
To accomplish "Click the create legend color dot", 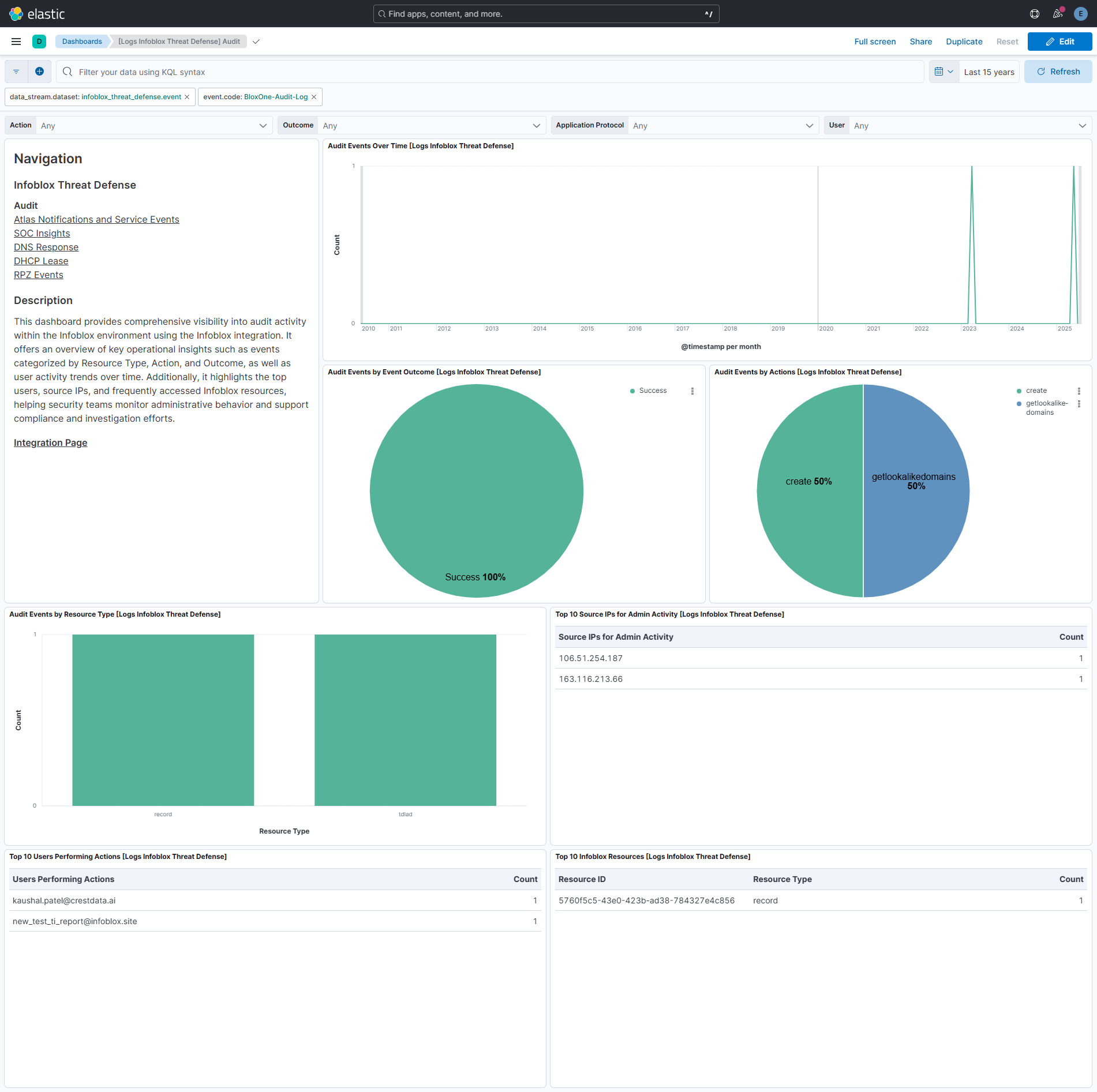I will [1019, 391].
